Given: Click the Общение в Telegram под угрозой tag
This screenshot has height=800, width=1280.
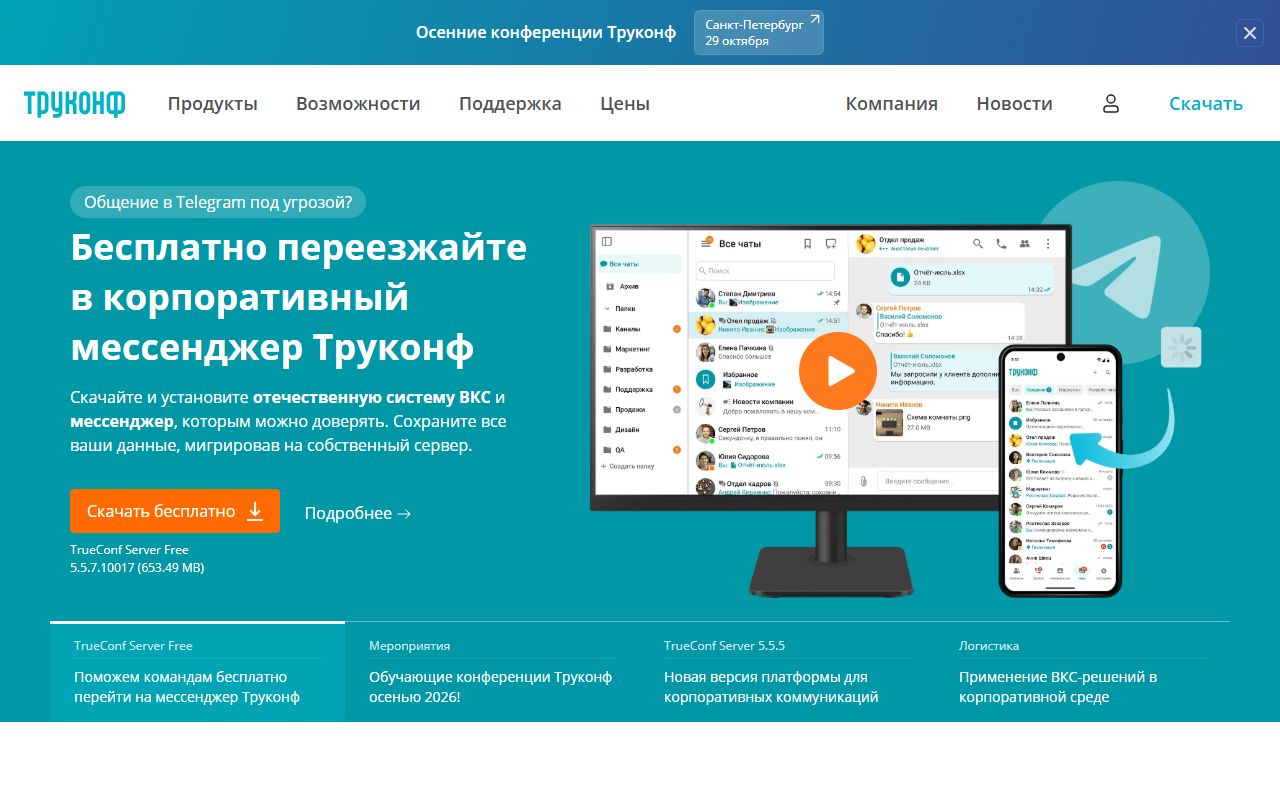Looking at the screenshot, I should [218, 202].
